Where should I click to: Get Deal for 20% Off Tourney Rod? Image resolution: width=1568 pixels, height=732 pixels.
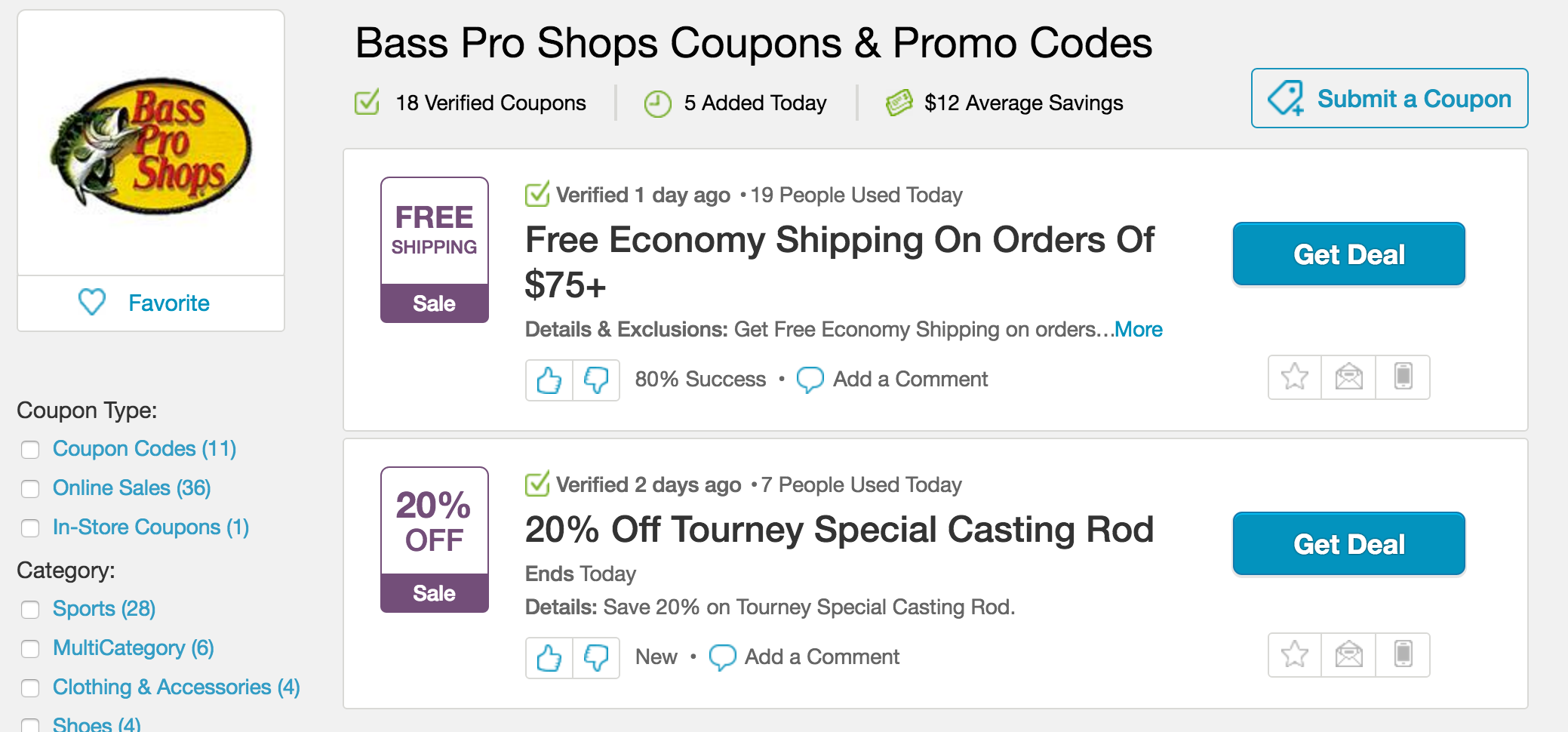(x=1348, y=544)
